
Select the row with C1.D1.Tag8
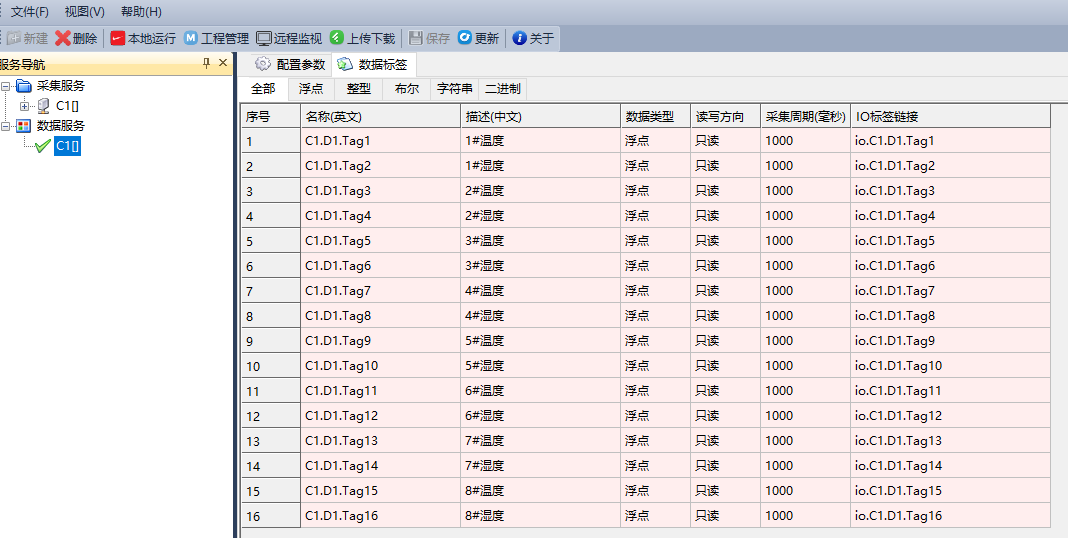pyautogui.click(x=339, y=316)
